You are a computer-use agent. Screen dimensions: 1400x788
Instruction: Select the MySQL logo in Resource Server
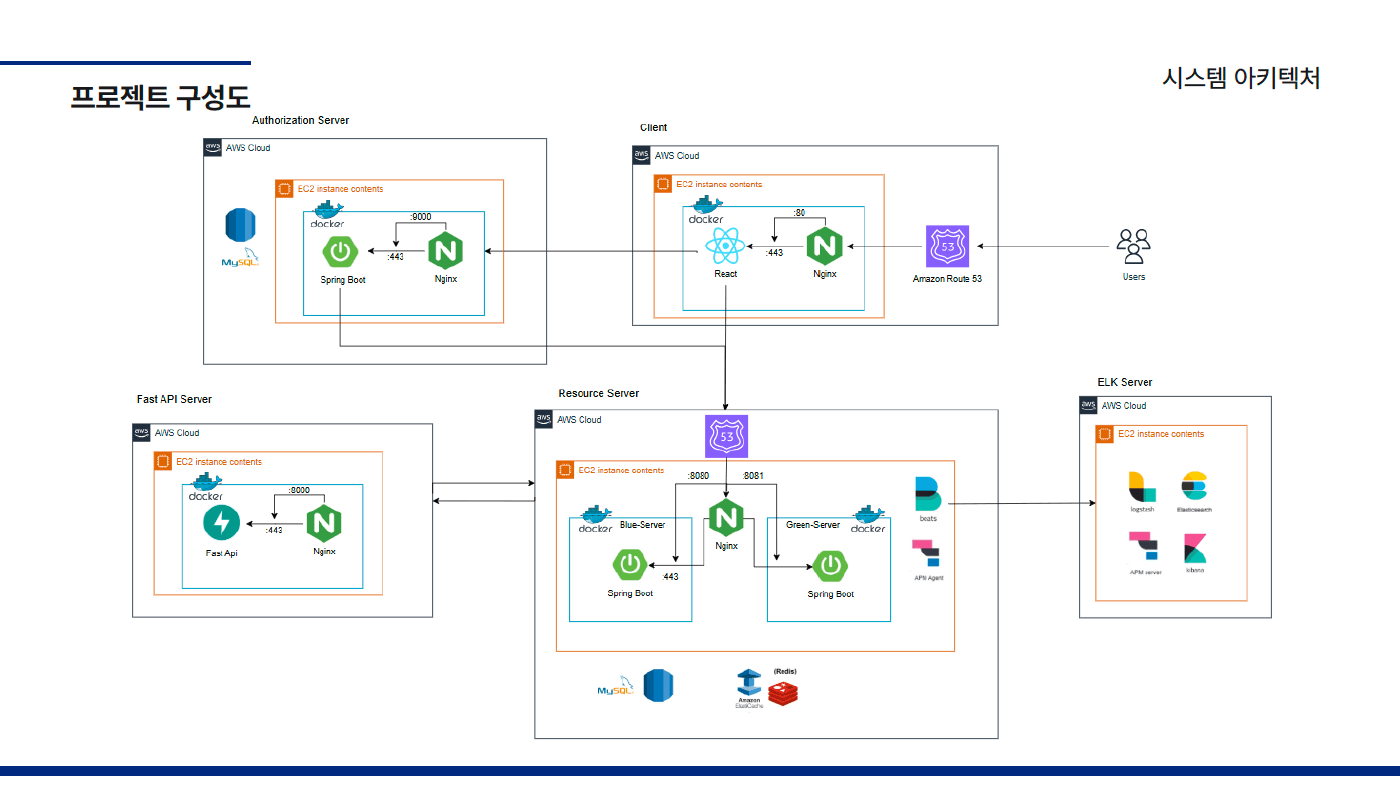(x=617, y=685)
